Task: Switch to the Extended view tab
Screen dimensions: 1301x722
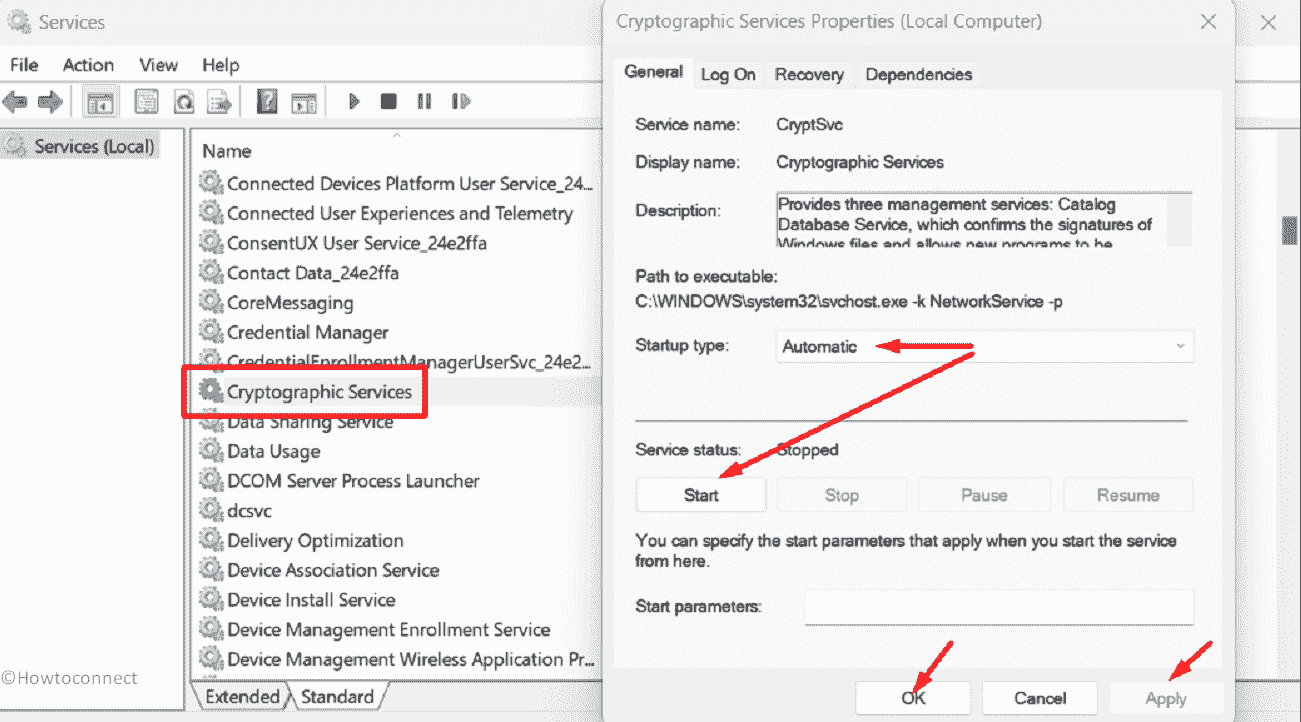Action: point(242,696)
